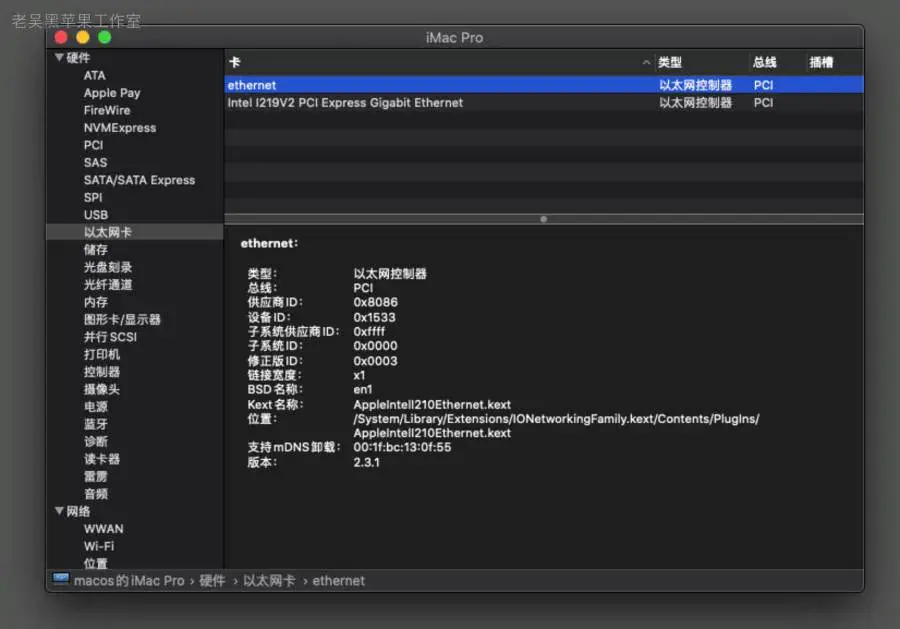Screen dimensions: 900x629
Task: Click the Kext name AppleIntelI210Ethernet.kext value
Action: [432, 405]
